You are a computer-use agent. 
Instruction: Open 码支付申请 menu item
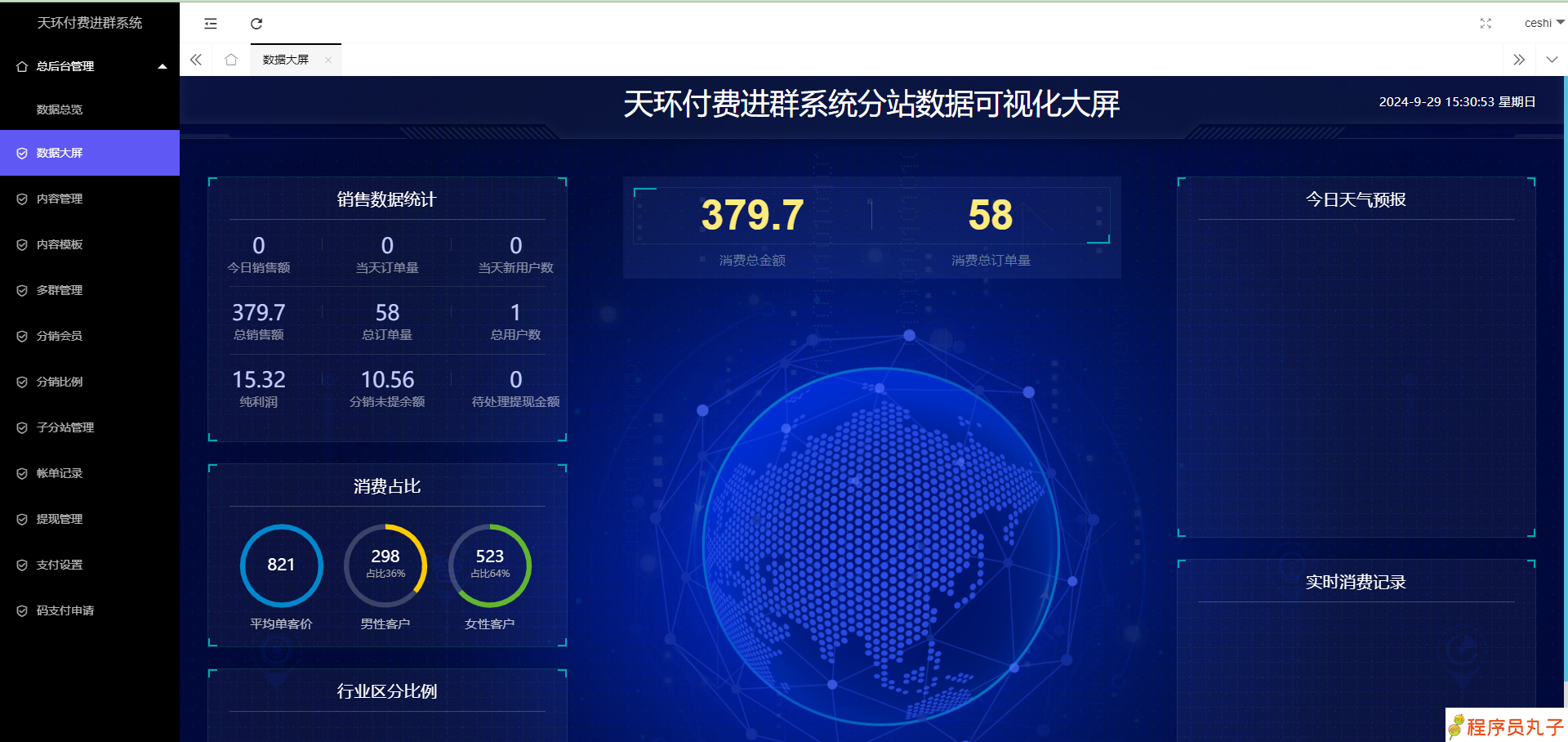[90, 610]
